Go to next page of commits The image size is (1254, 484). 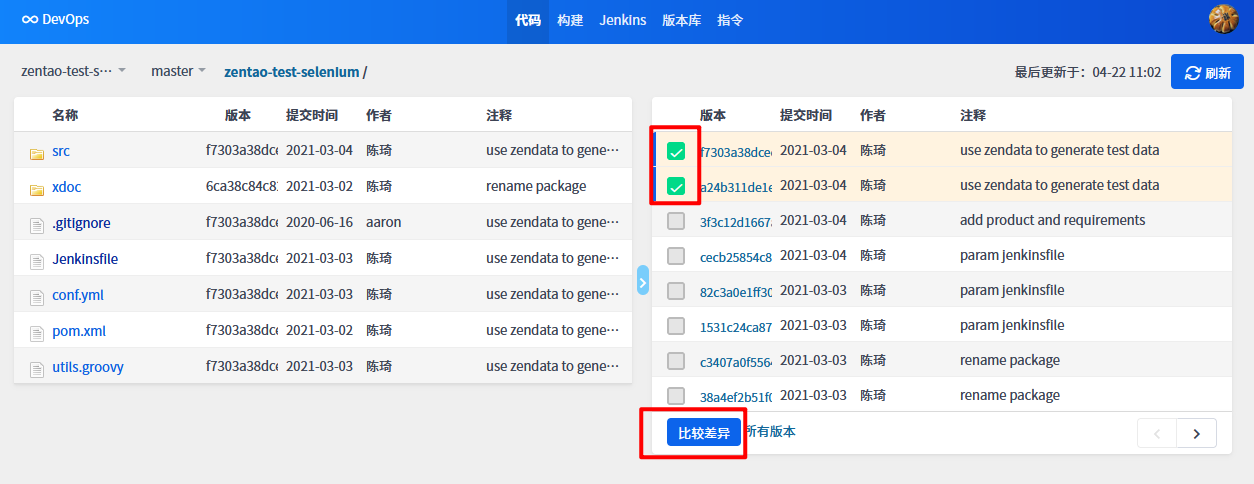point(1196,433)
